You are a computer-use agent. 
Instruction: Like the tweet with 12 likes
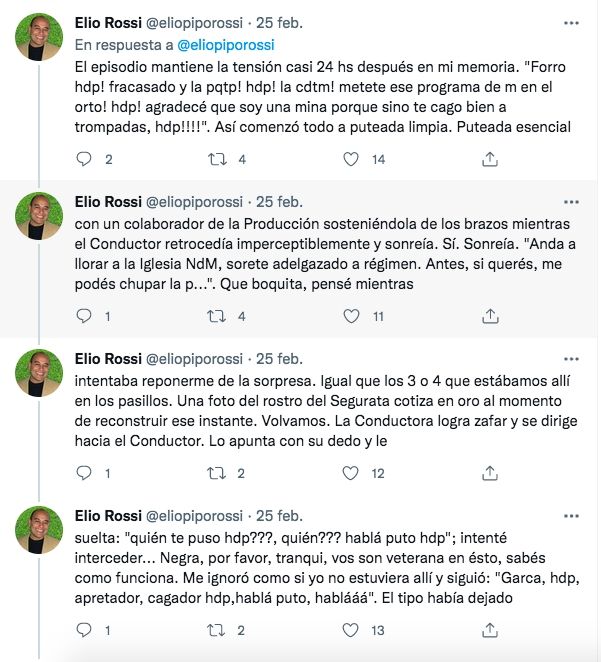click(351, 473)
